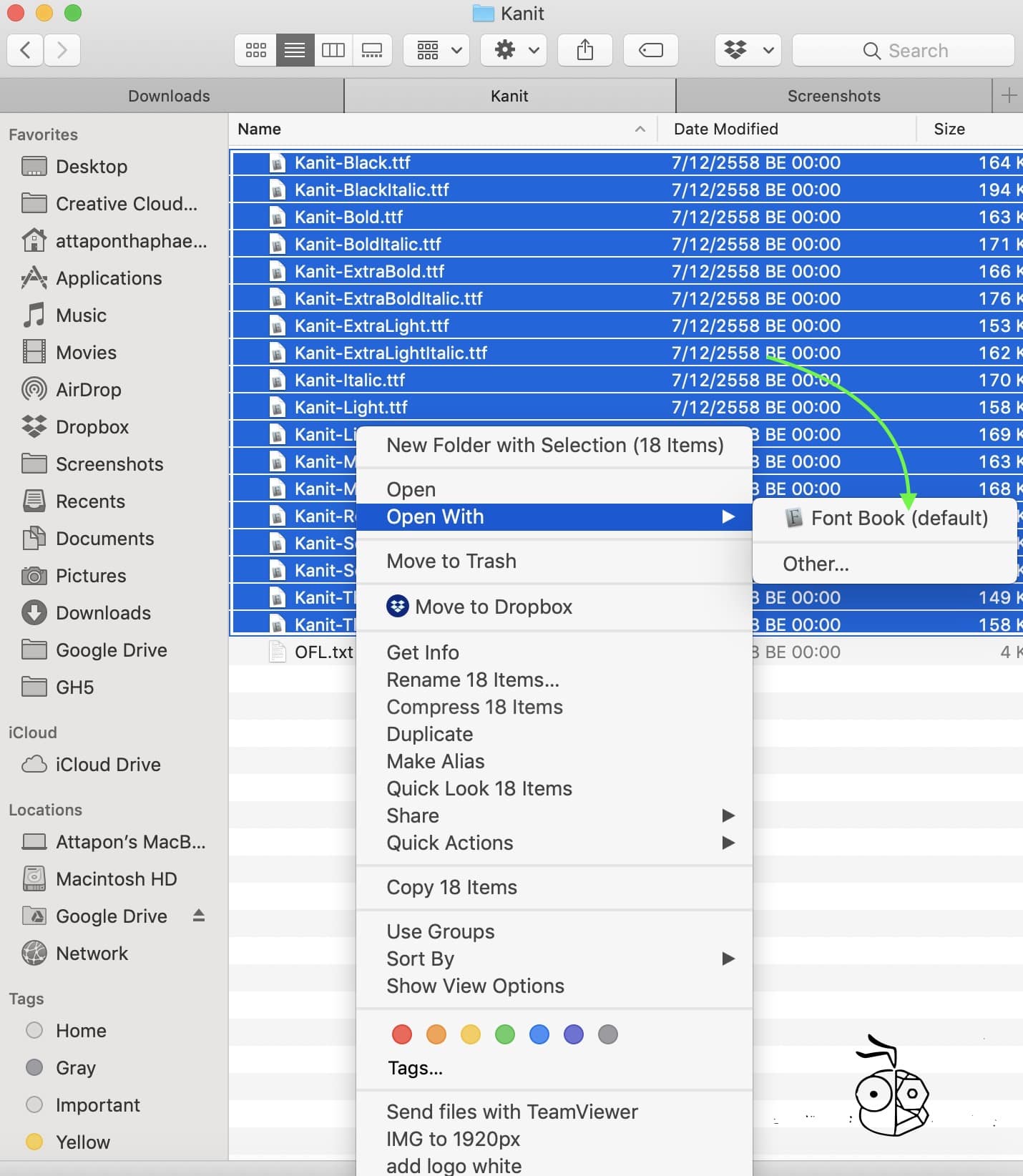Image resolution: width=1023 pixels, height=1176 pixels.
Task: Apply the purple color tag
Action: [574, 1034]
